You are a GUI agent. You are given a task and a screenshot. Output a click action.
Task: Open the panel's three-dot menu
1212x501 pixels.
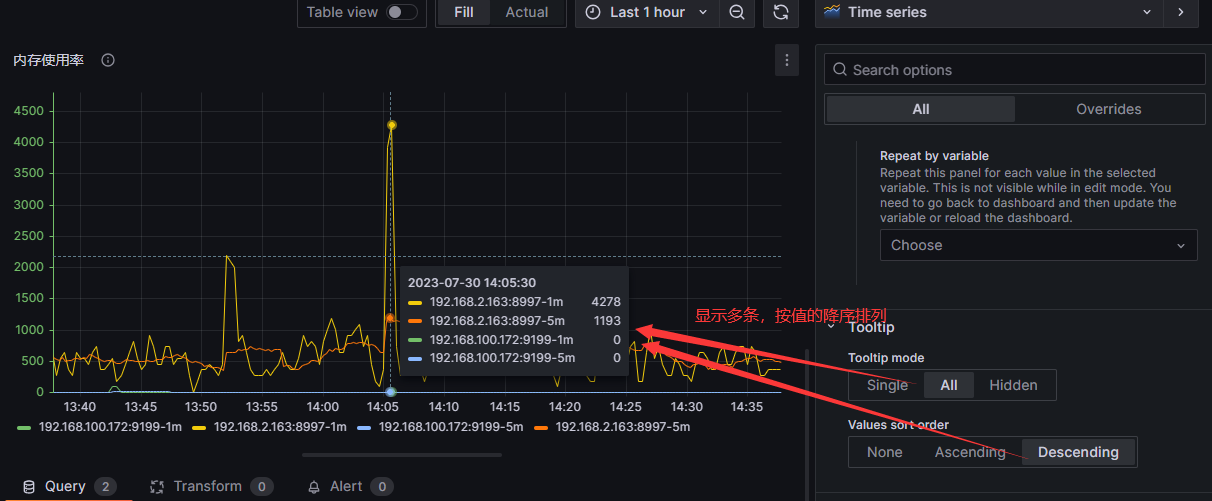tap(787, 60)
